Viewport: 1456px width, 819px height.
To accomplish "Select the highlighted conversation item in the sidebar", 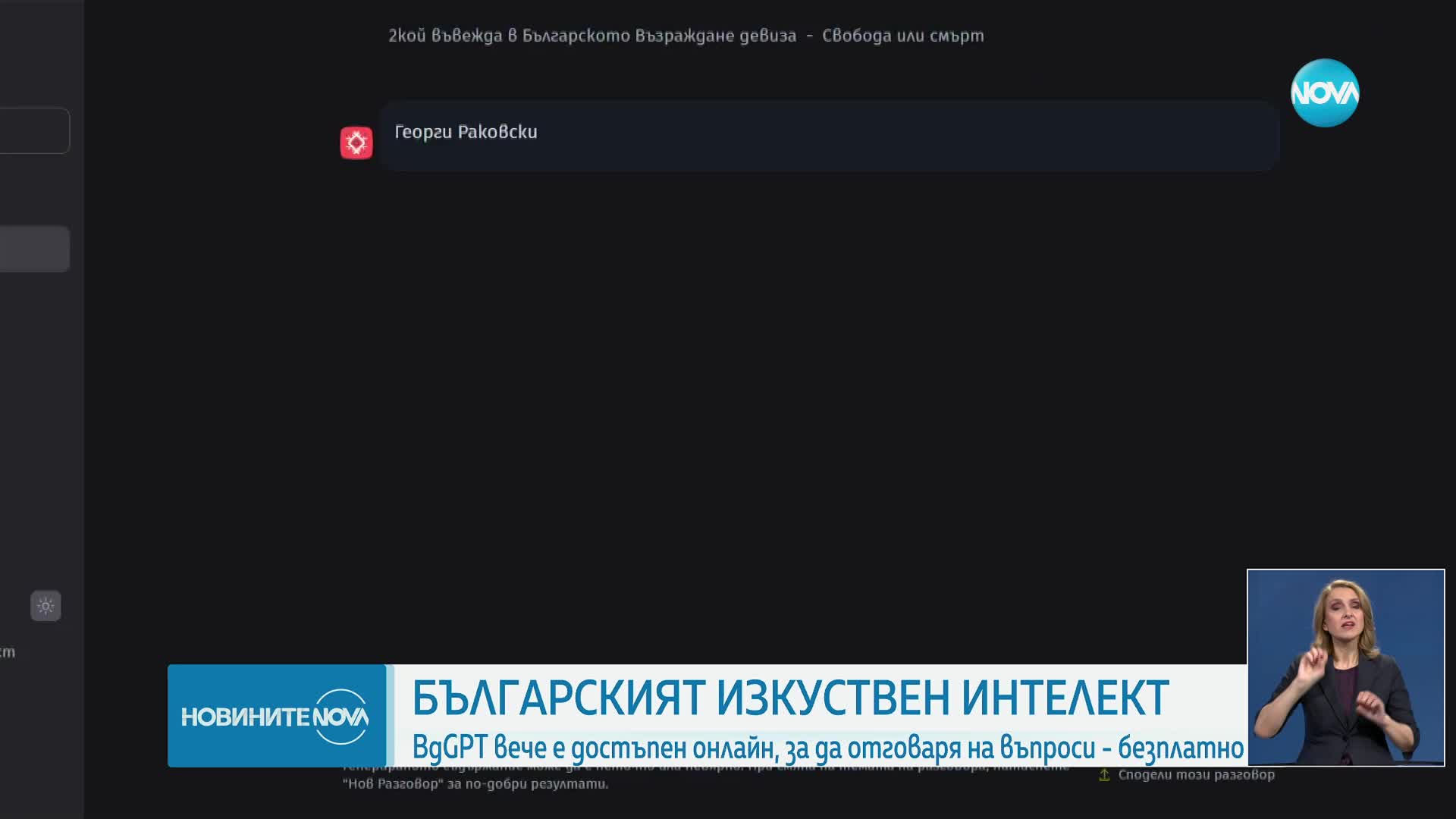I will coord(34,249).
